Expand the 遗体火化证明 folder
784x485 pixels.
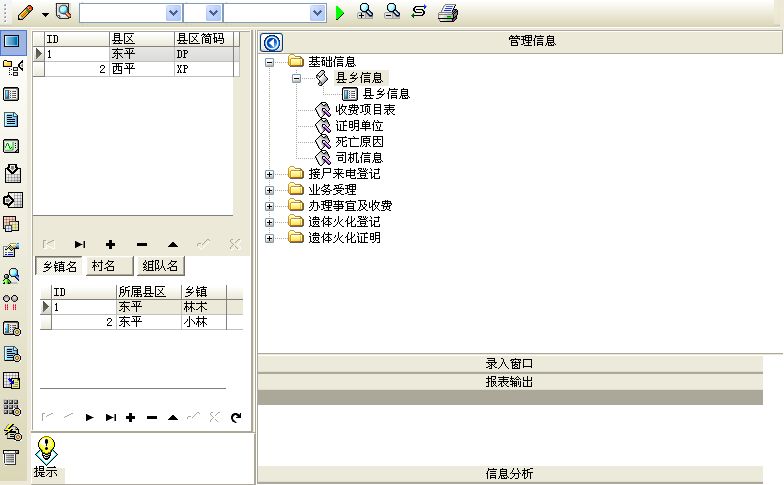pos(270,238)
